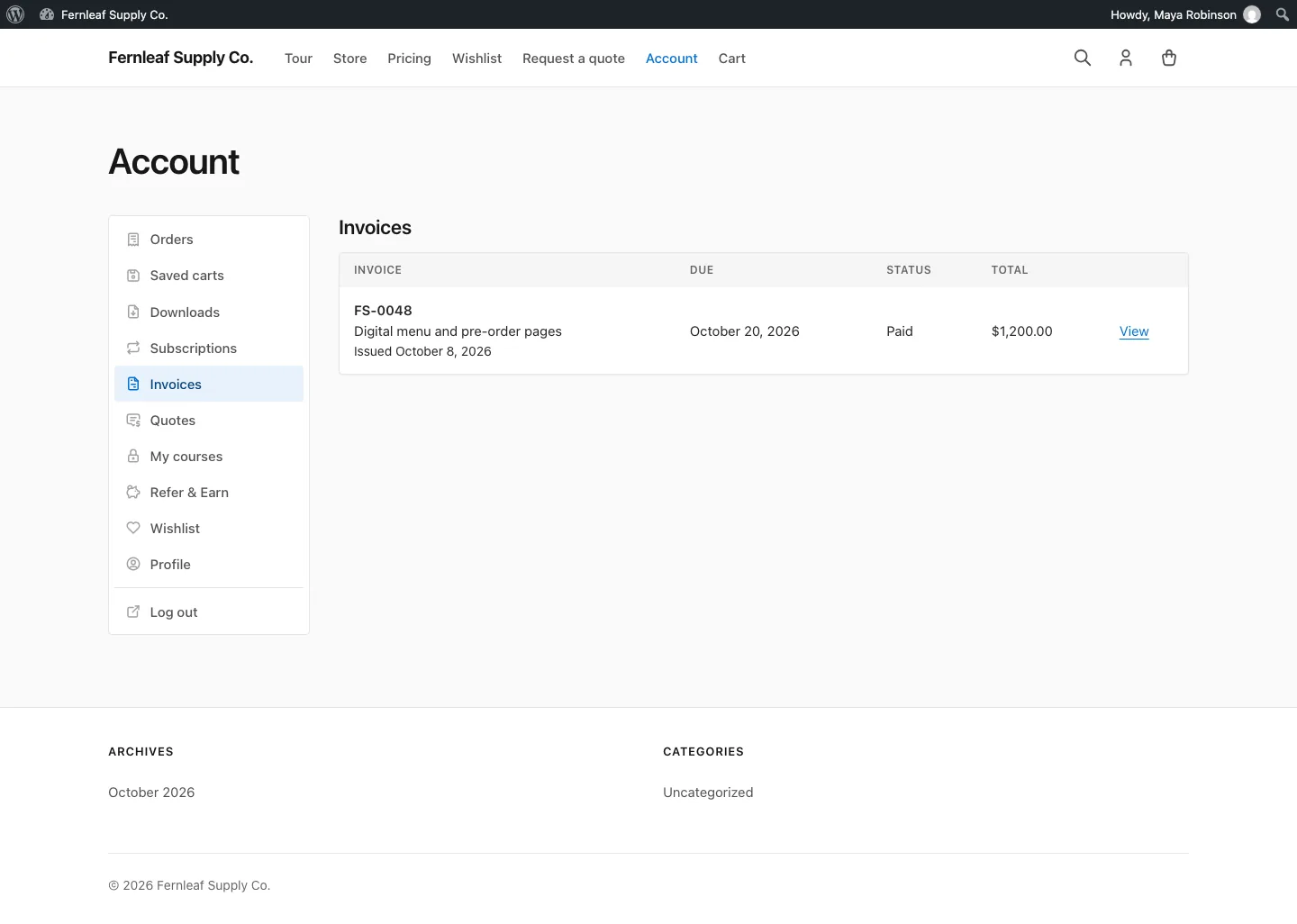Click the Invoices document icon in sidebar
This screenshot has height=924, width=1297.
(x=133, y=384)
